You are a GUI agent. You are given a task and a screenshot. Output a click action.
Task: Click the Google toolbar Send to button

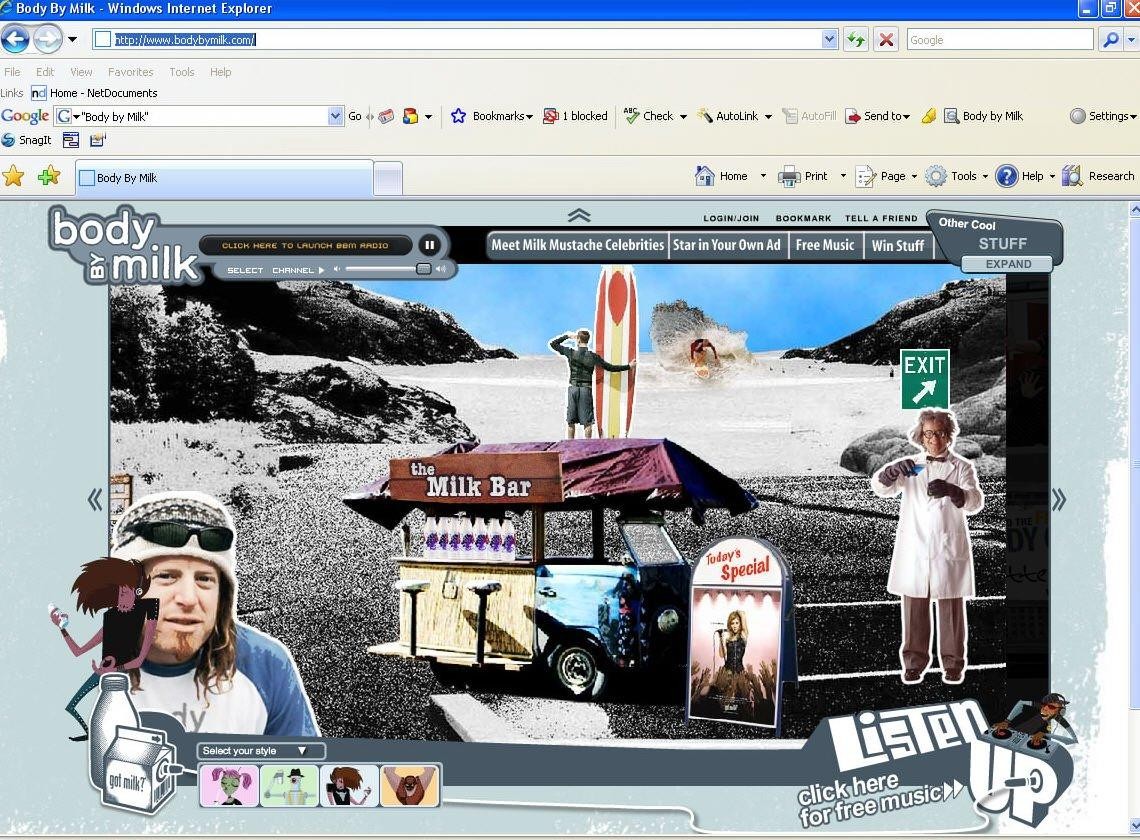tap(877, 116)
